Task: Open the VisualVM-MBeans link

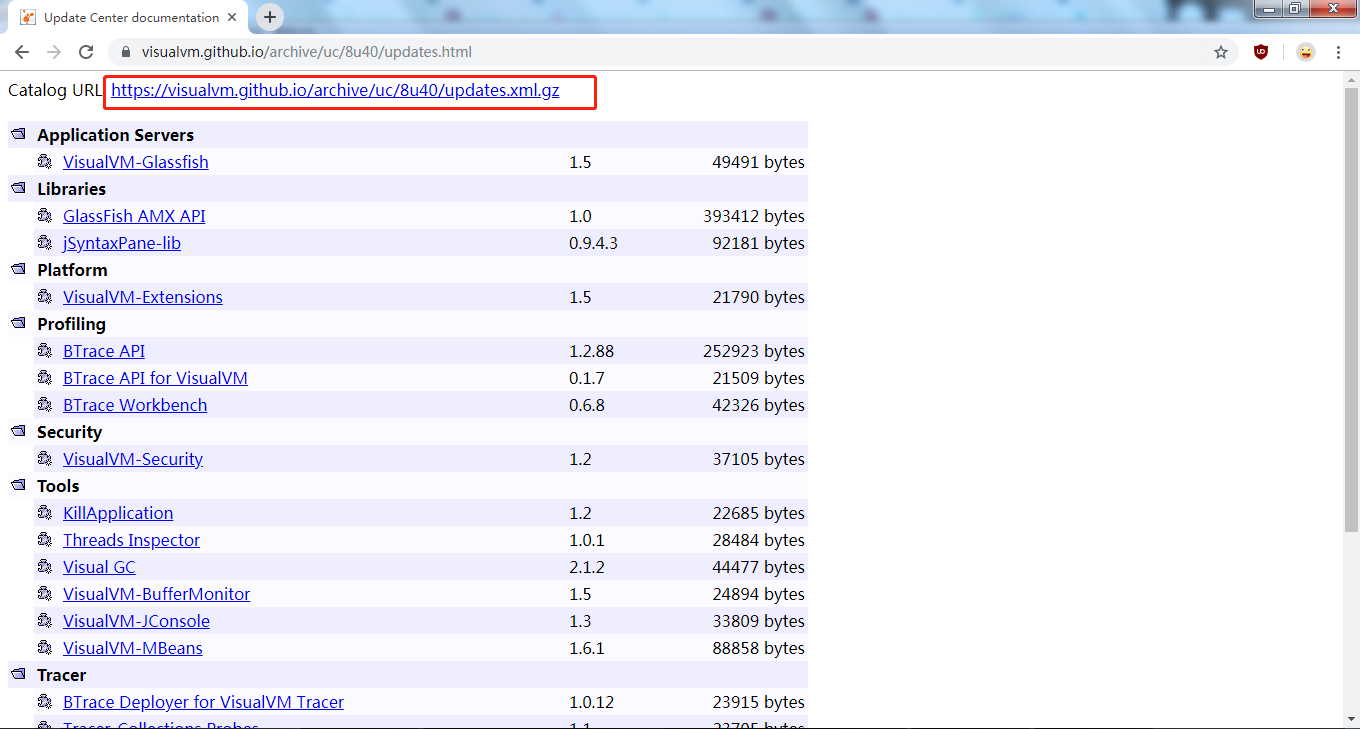Action: click(133, 648)
